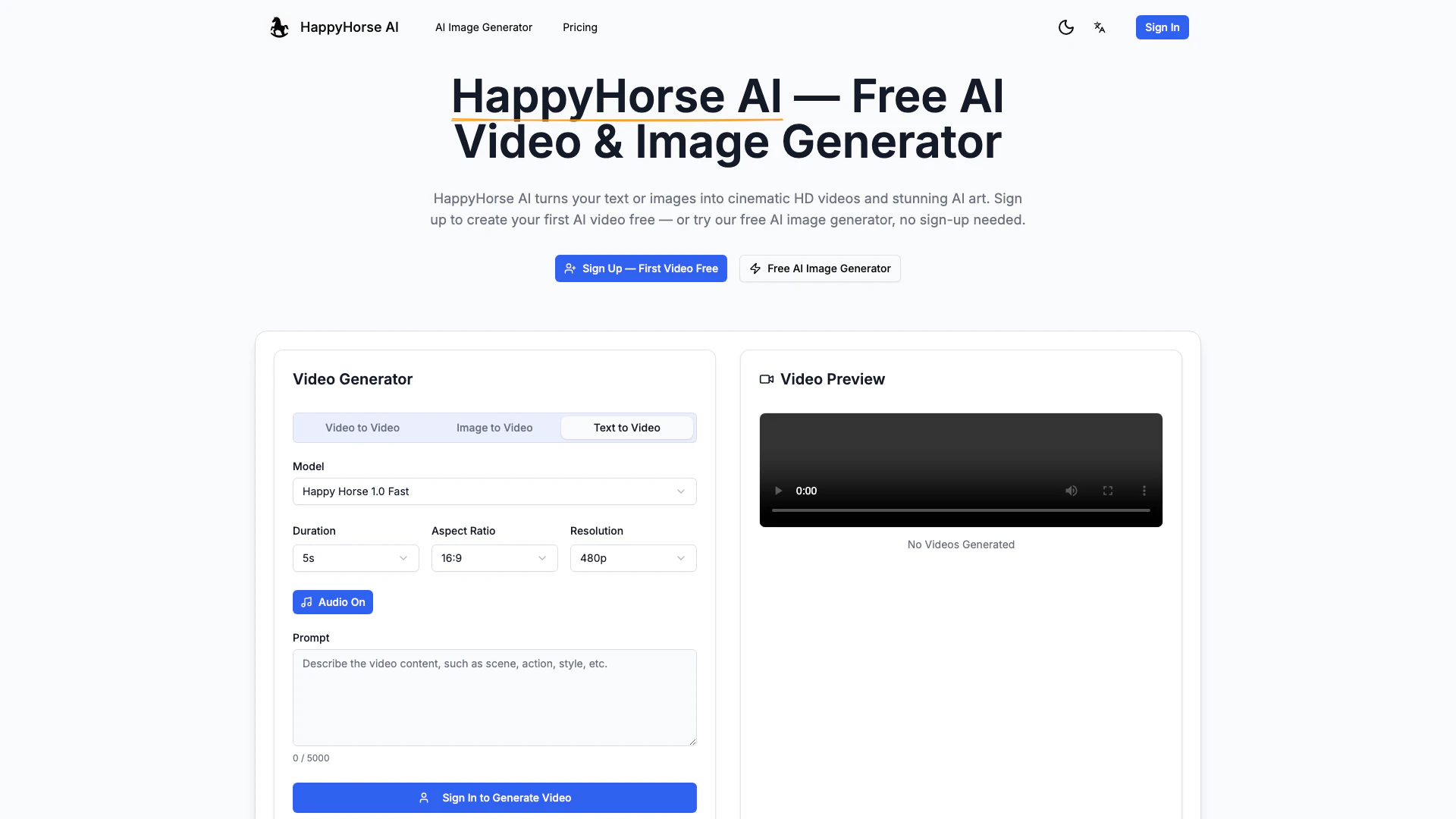Toggle dark mode moon icon
Image resolution: width=1456 pixels, height=819 pixels.
point(1065,27)
